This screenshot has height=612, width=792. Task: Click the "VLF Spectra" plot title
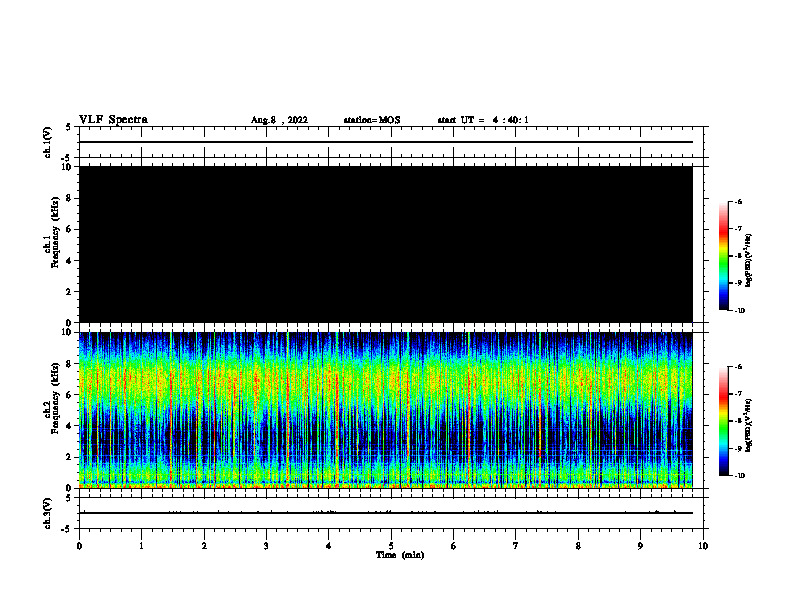point(113,120)
